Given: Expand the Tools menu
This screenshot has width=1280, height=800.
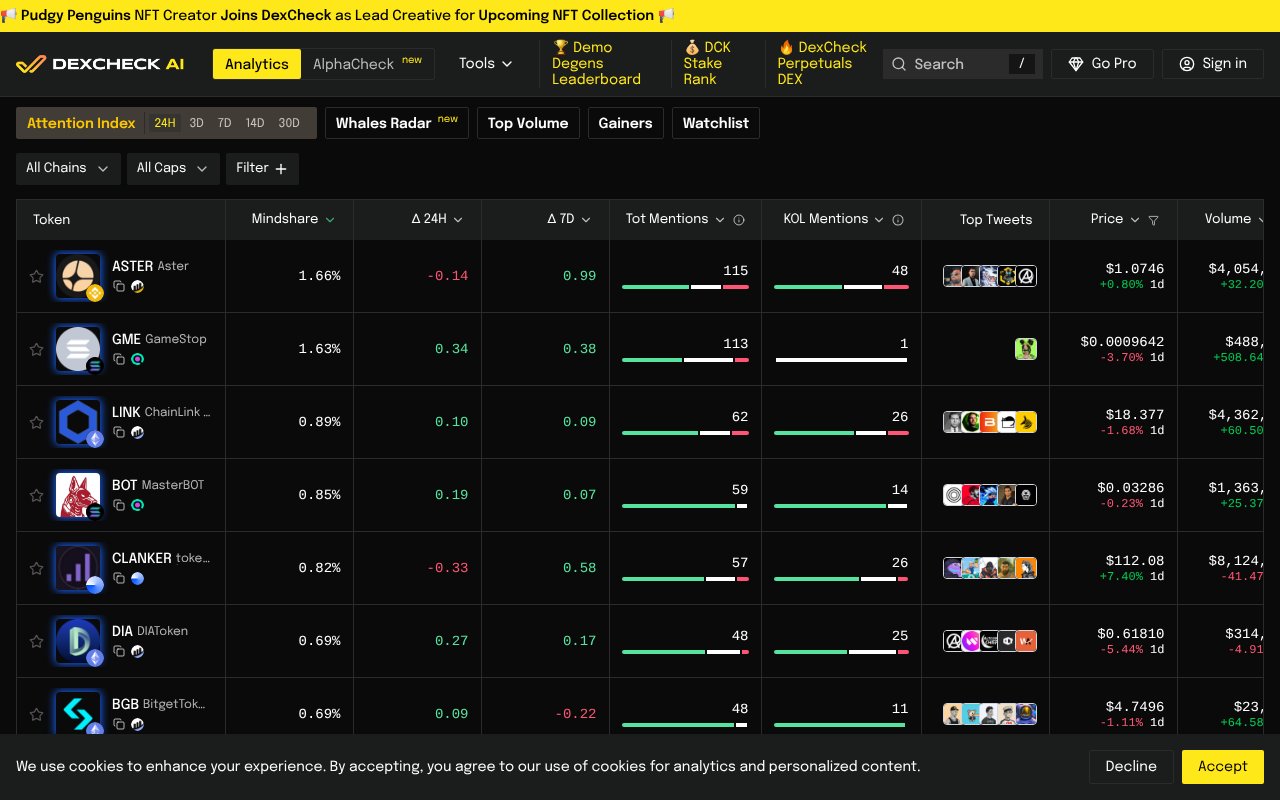Looking at the screenshot, I should pos(485,63).
